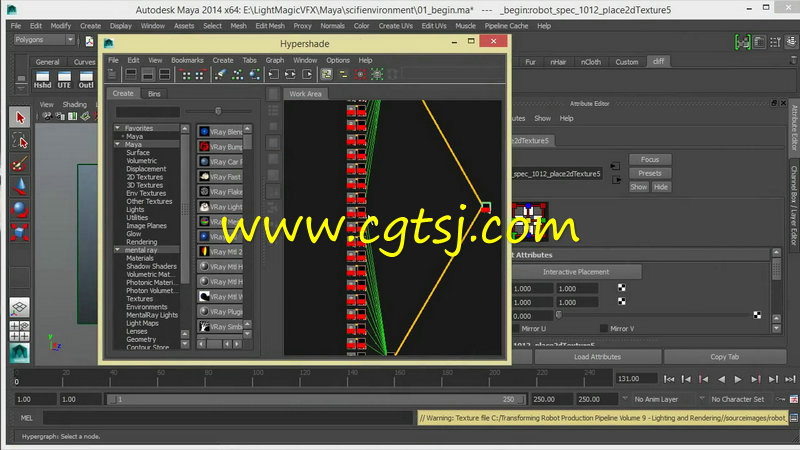This screenshot has width=800, height=450.
Task: Go to the start of playback range
Action: coord(669,379)
